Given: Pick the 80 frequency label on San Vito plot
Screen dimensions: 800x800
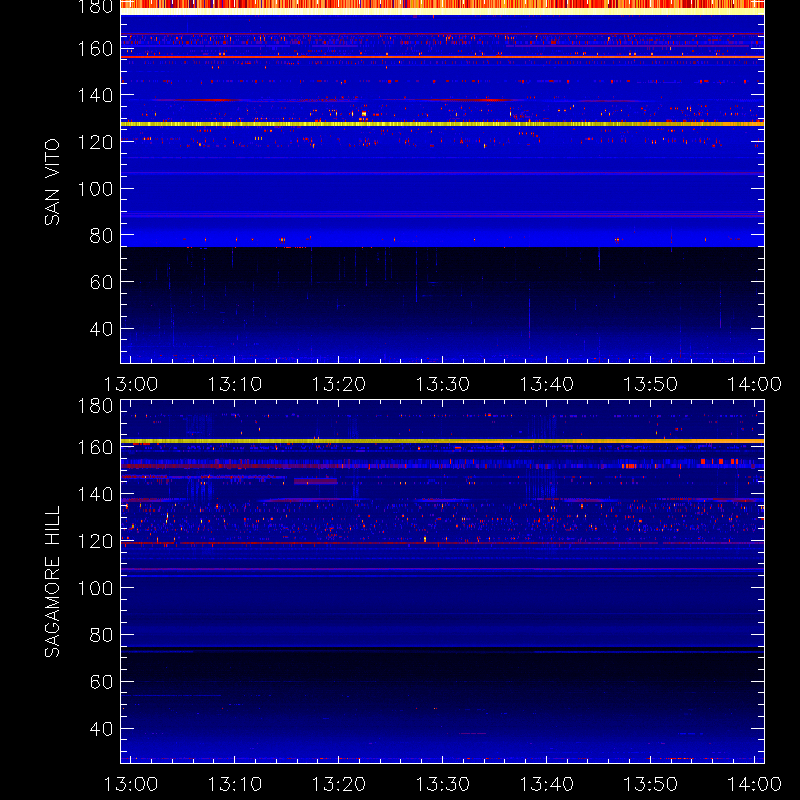Looking at the screenshot, I should 101,236.
